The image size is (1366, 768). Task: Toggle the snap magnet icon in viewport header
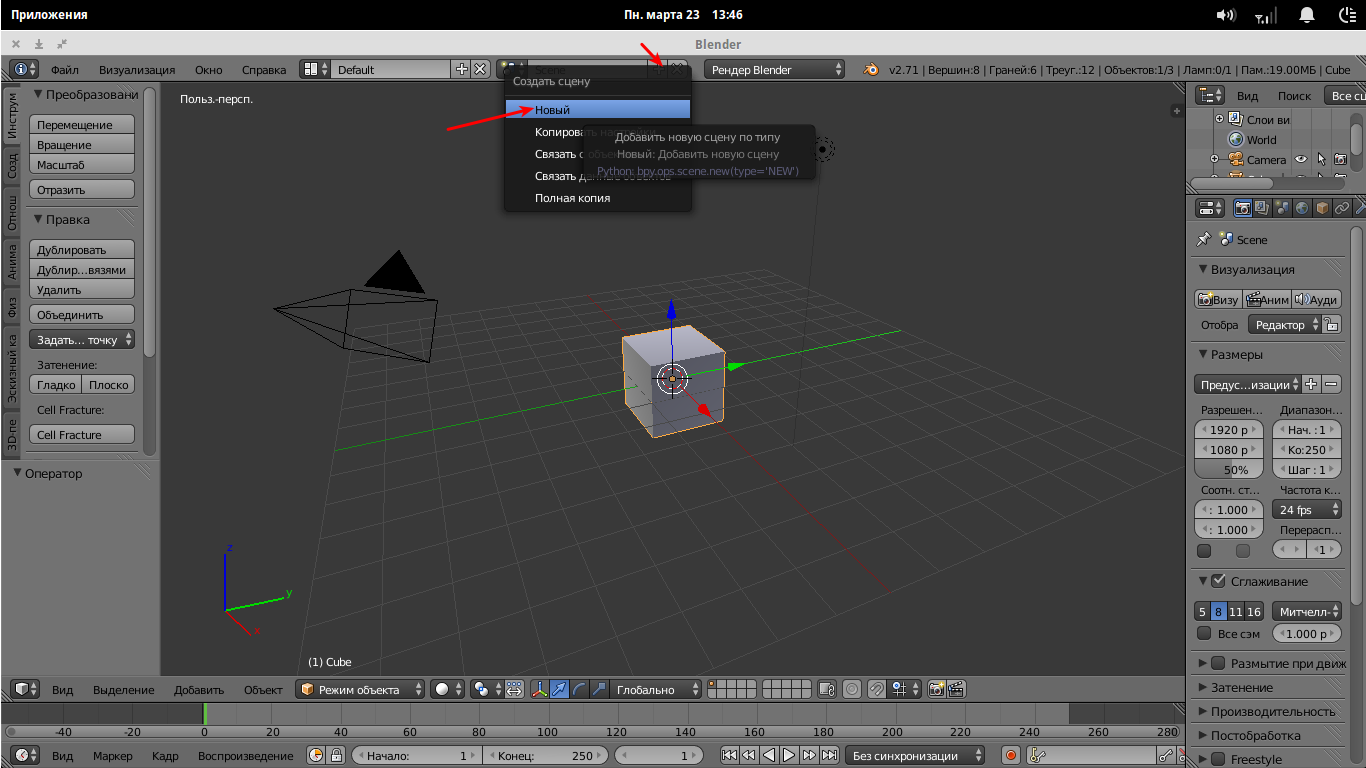(x=876, y=689)
